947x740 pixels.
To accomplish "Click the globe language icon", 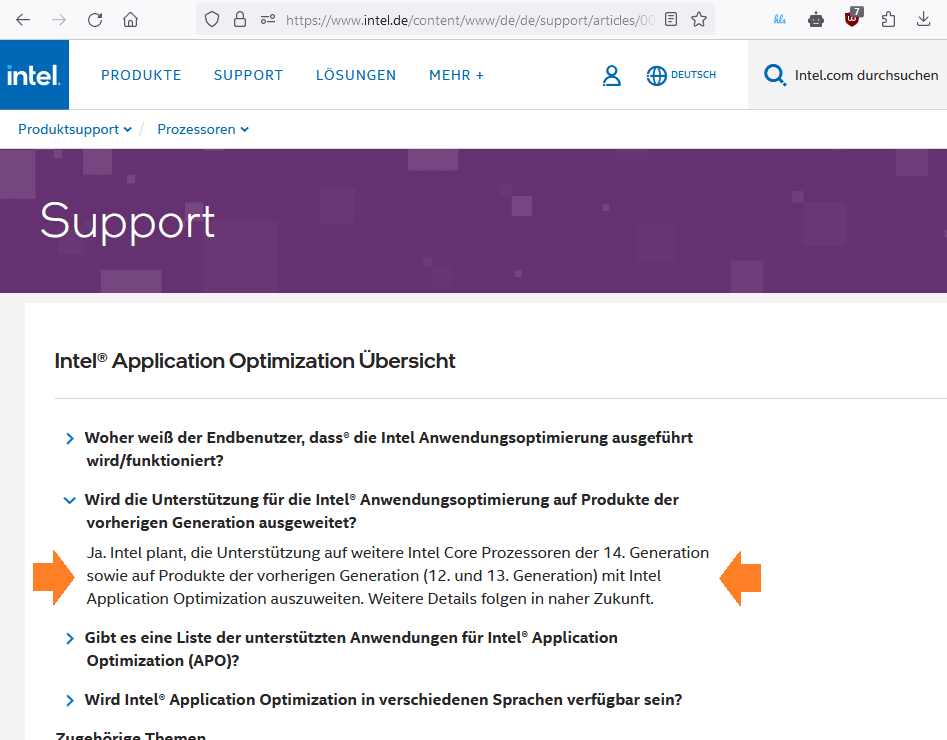I will (656, 76).
